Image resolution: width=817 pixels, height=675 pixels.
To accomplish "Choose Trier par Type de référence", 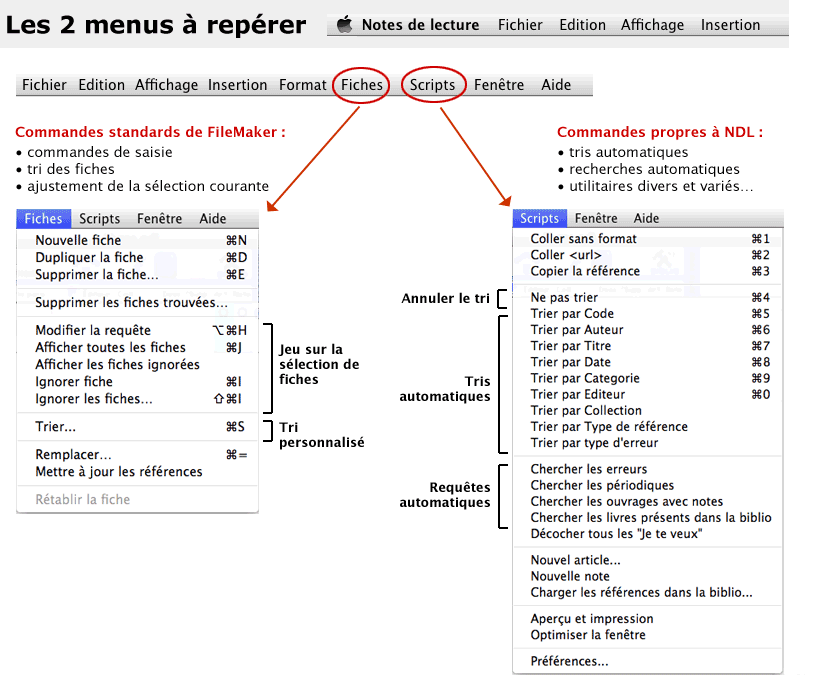I will pos(648,427).
